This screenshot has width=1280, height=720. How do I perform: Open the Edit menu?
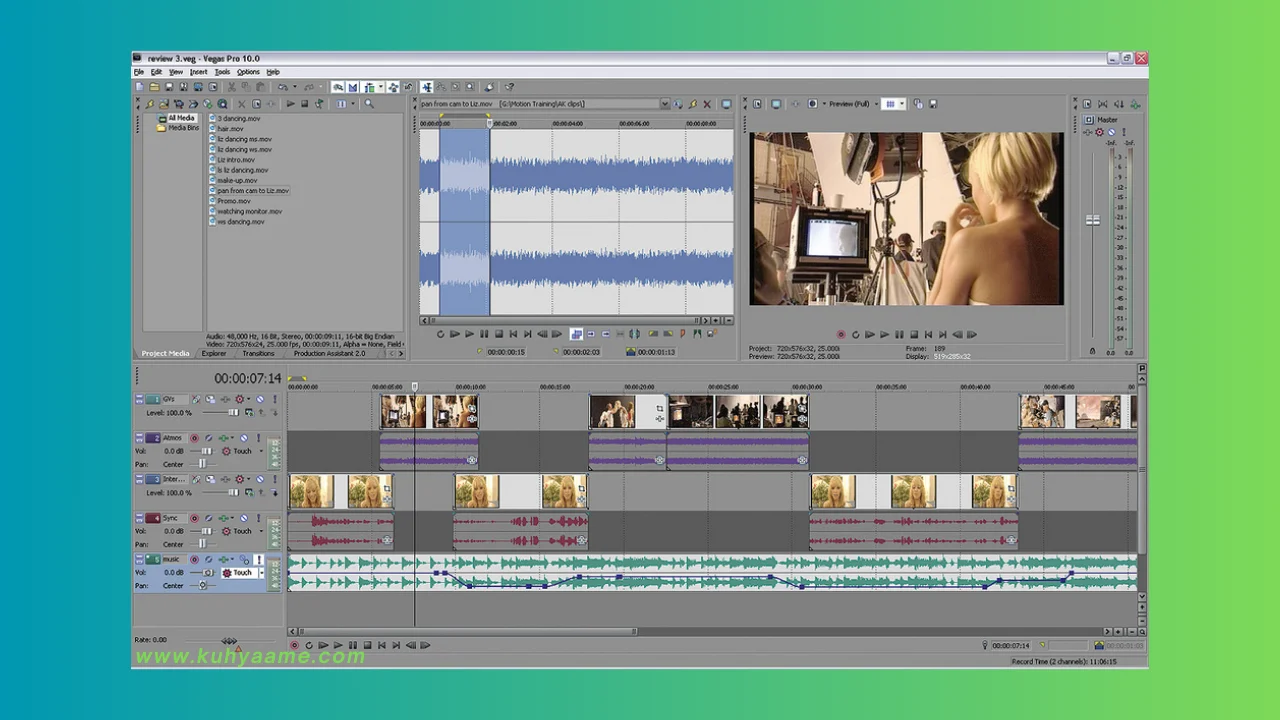click(157, 72)
